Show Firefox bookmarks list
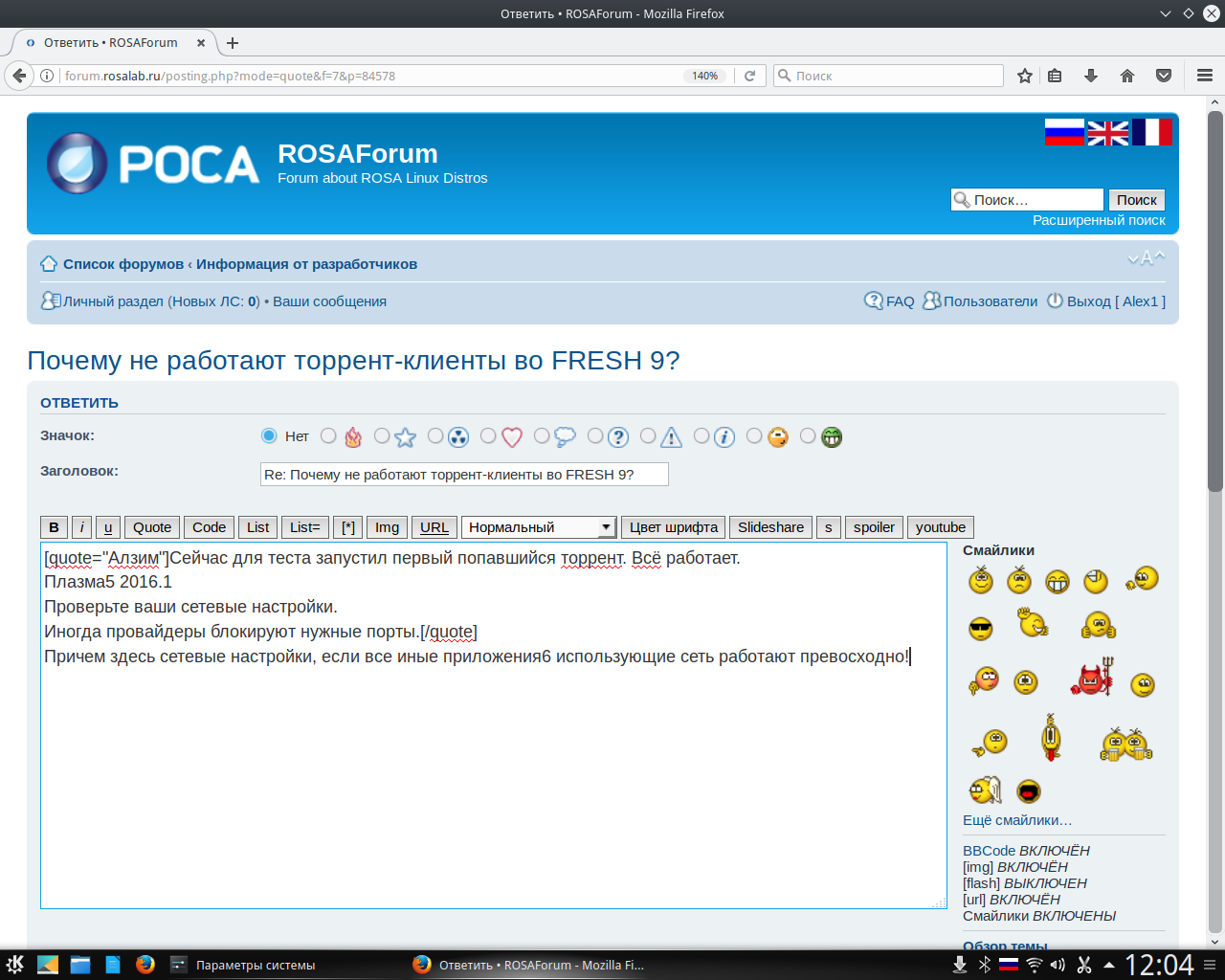The height and width of the screenshot is (980, 1225). point(1055,76)
